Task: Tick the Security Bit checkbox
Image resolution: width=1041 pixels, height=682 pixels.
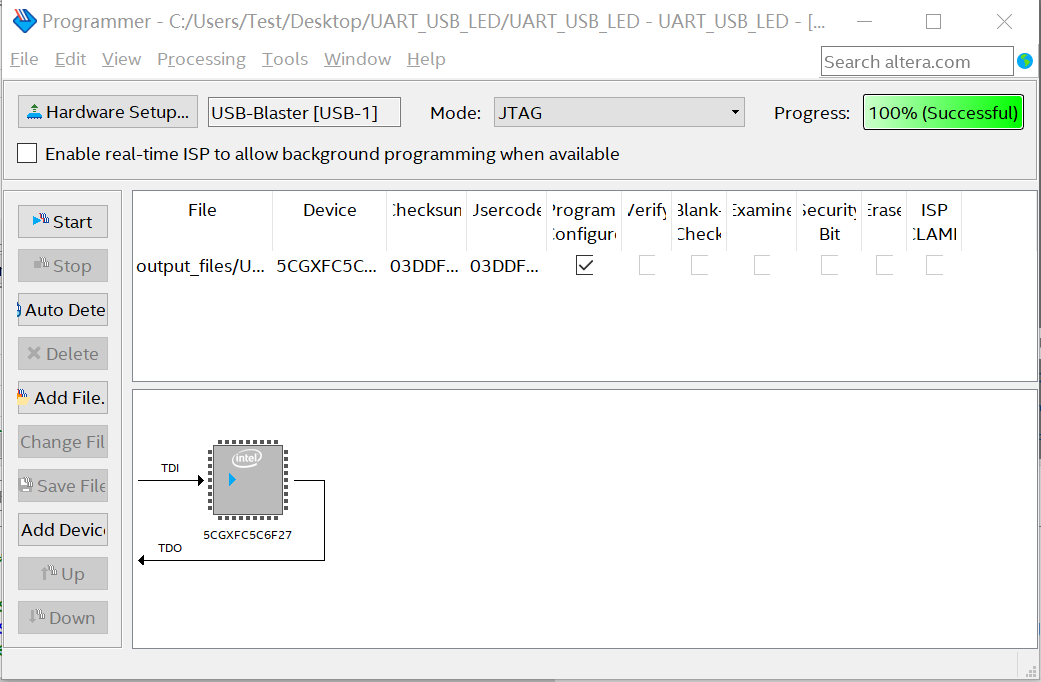Action: 829,266
